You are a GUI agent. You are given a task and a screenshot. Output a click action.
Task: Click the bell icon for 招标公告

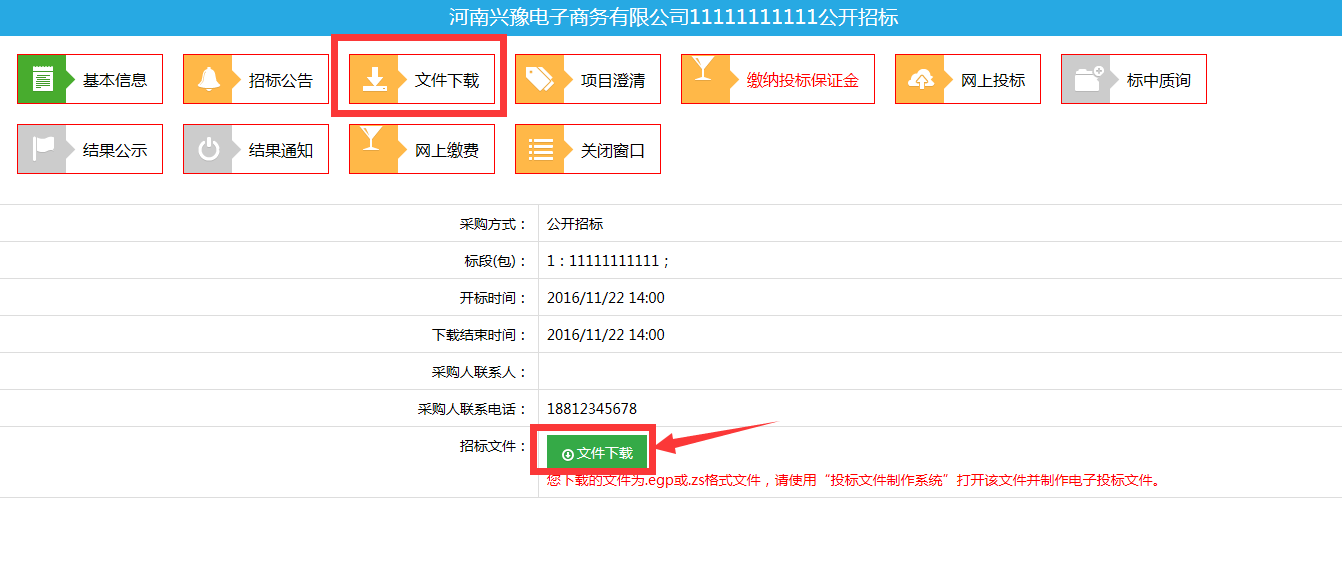pyautogui.click(x=208, y=80)
